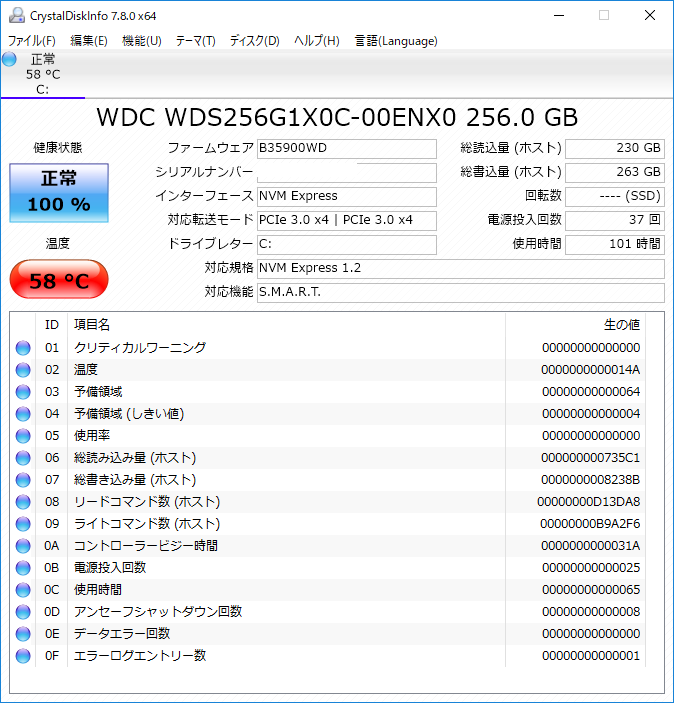Click the features field S.M.A.R.T.
Viewport: 674px width, 703px height.
click(461, 293)
